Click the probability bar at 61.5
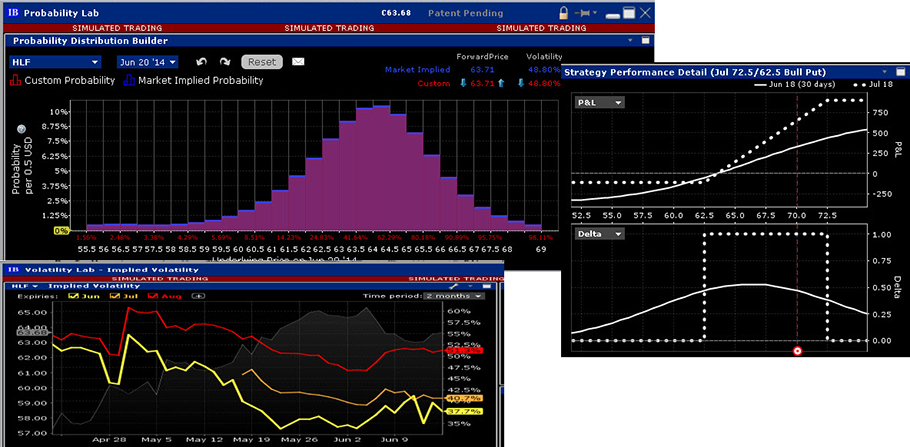Image resolution: width=910 pixels, height=447 pixels. pos(297,203)
